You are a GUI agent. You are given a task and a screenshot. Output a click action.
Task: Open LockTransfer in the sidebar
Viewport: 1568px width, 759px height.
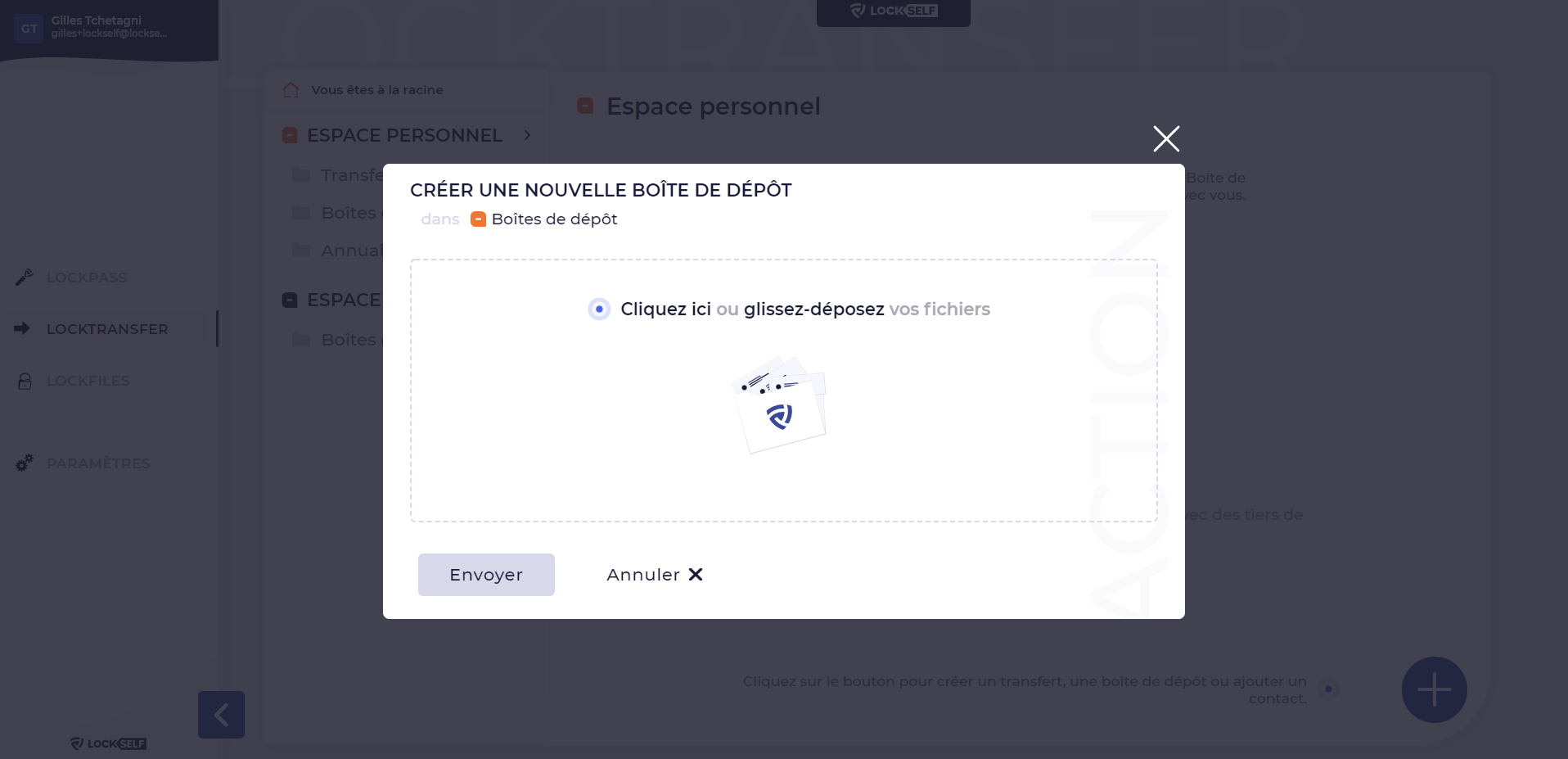tap(107, 329)
